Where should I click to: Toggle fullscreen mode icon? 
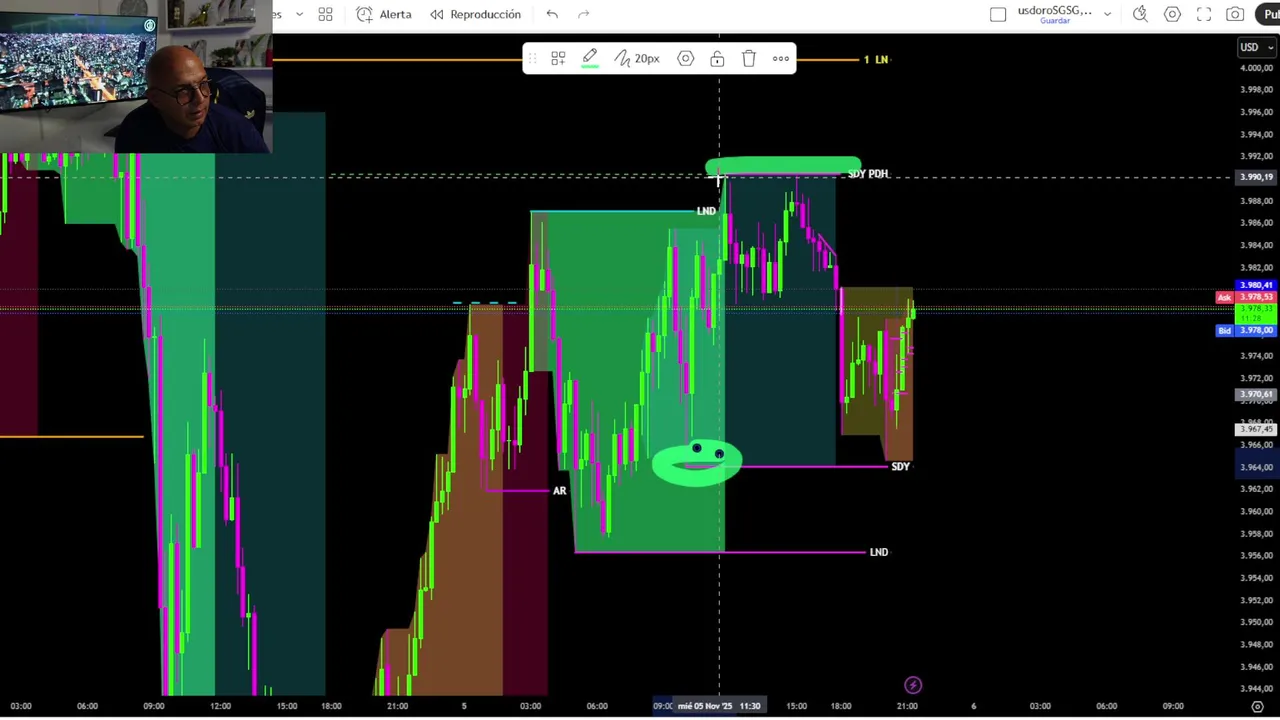click(1204, 14)
